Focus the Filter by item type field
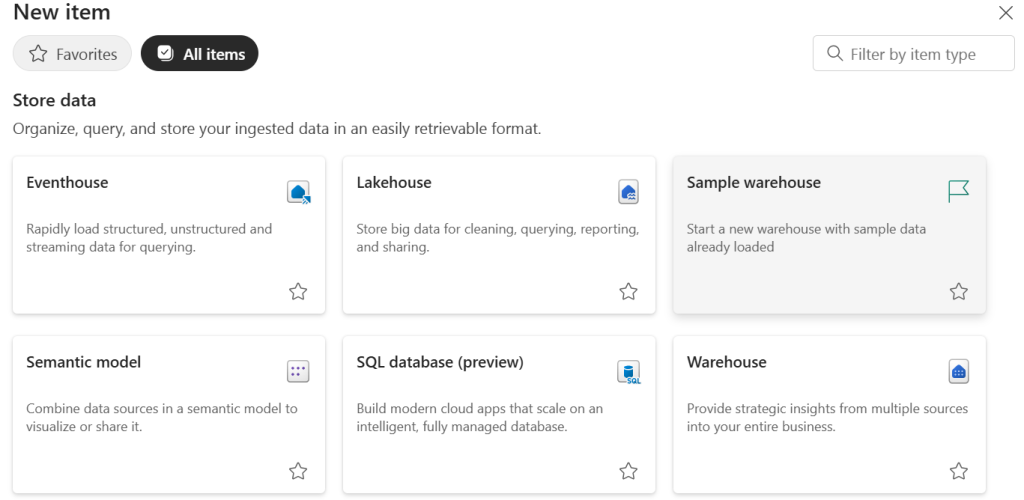Image resolution: width=1024 pixels, height=500 pixels. (x=925, y=54)
